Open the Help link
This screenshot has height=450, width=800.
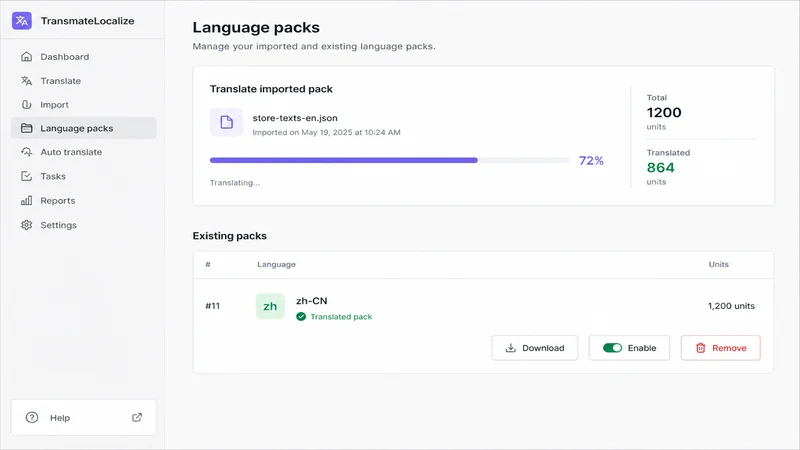84,417
